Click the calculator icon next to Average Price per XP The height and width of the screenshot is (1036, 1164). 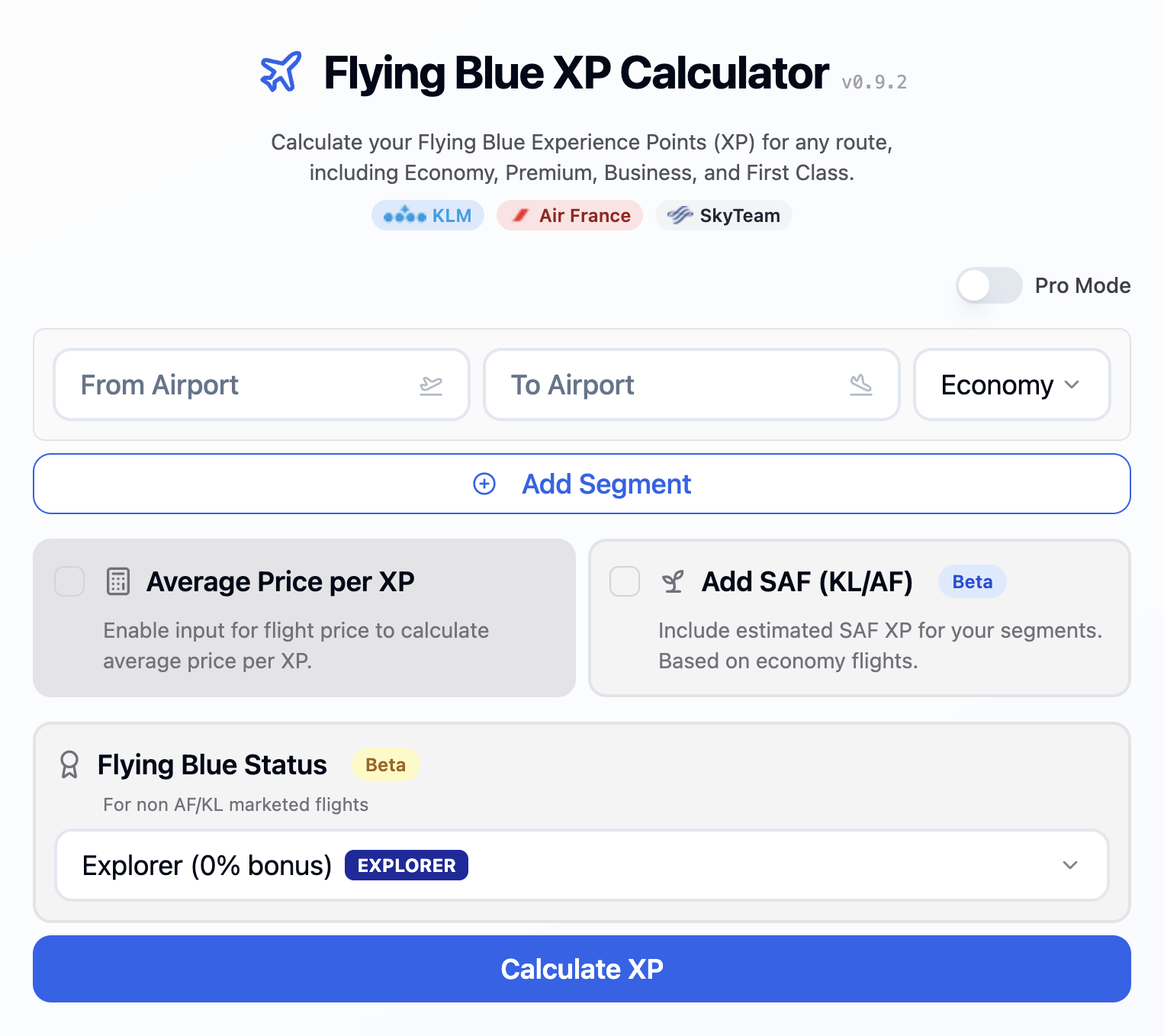pos(117,581)
